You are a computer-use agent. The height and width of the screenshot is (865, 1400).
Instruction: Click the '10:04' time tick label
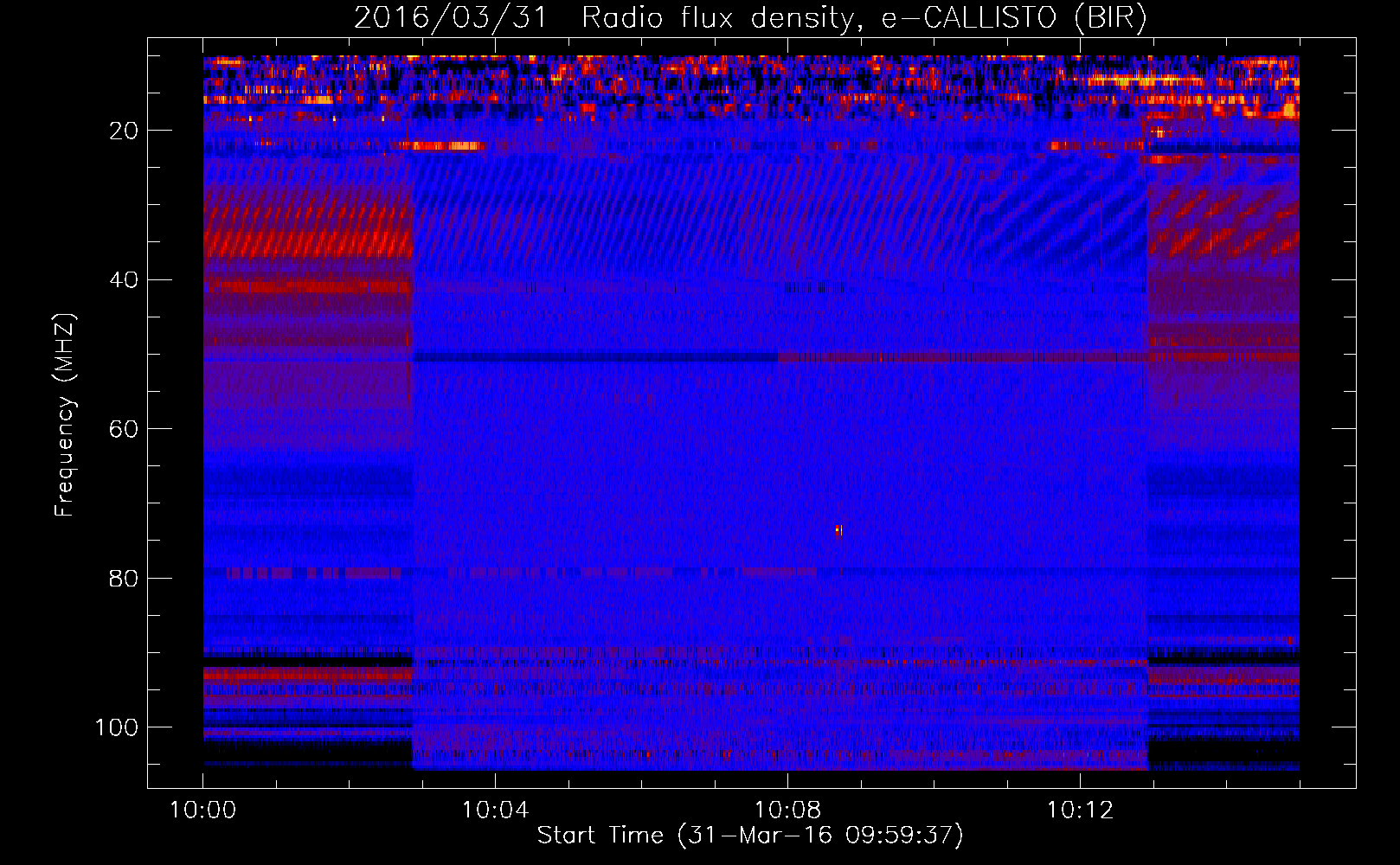tap(495, 811)
